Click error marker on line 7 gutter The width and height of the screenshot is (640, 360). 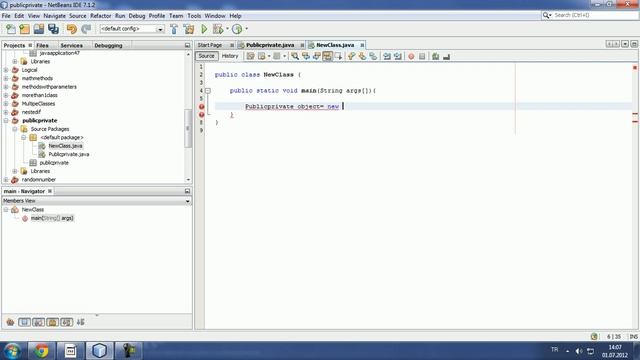201,115
